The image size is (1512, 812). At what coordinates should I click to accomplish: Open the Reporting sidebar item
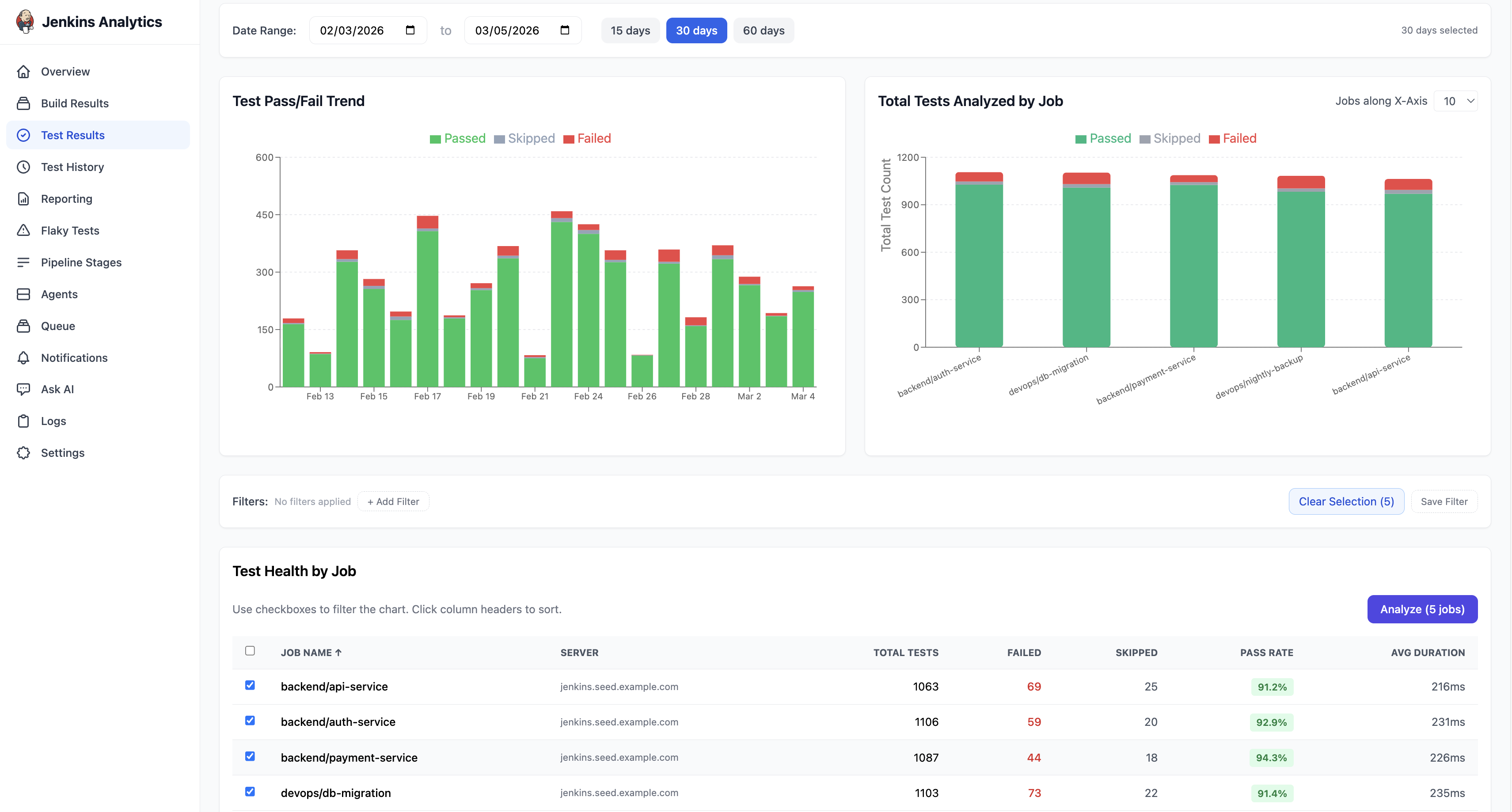66,199
